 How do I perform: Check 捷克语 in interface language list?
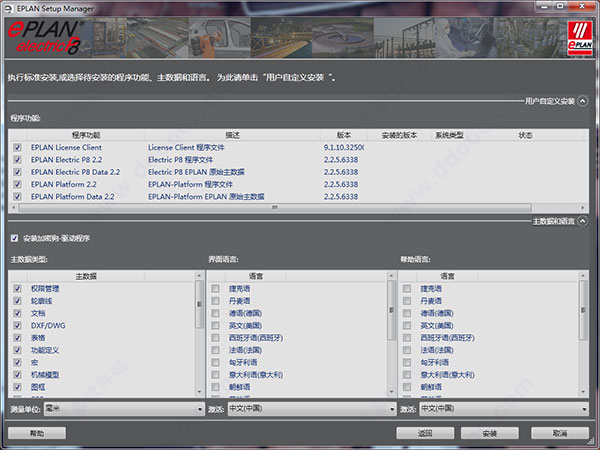pyautogui.click(x=215, y=289)
